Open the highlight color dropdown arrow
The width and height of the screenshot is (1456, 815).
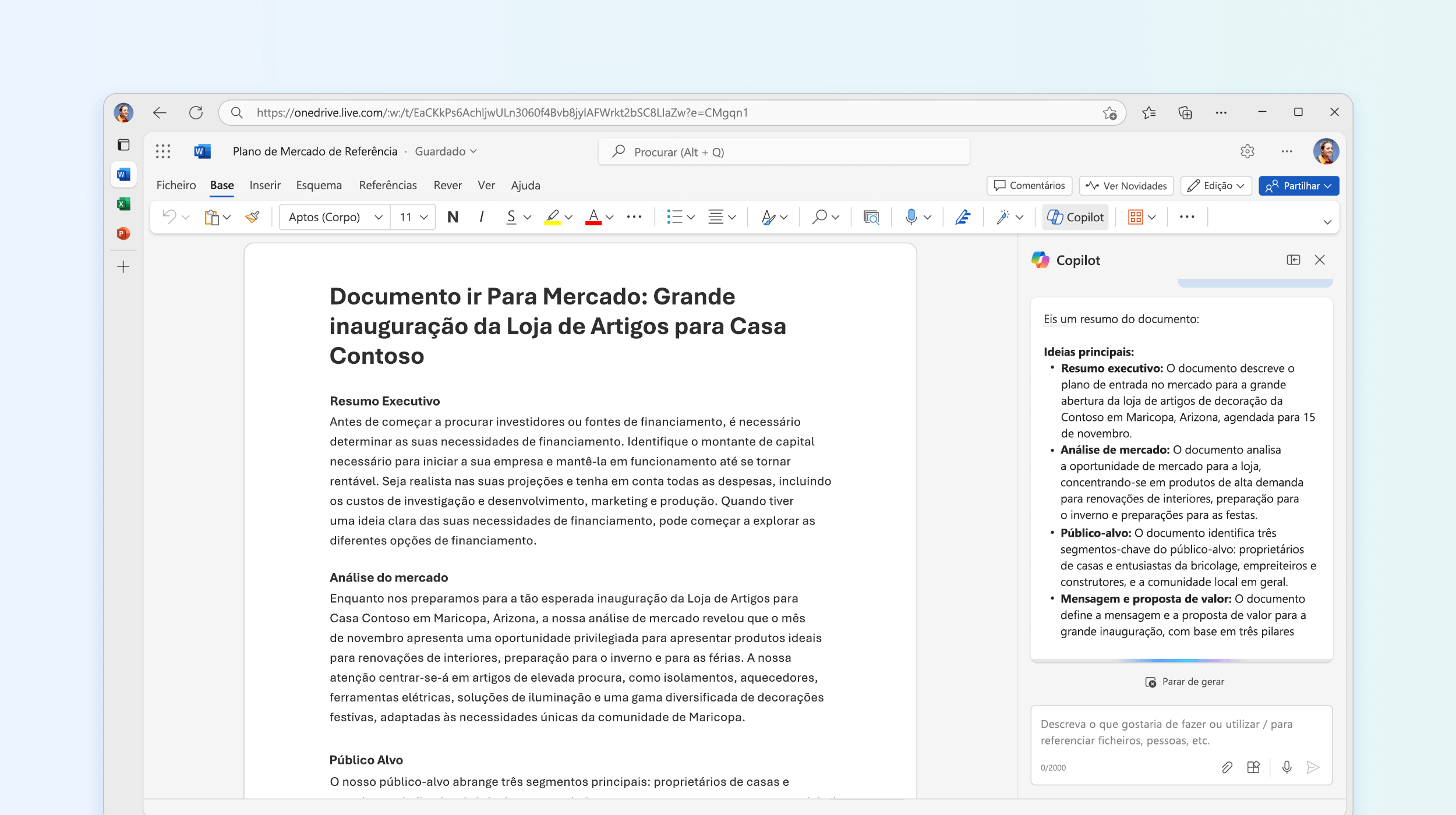pyautogui.click(x=568, y=217)
